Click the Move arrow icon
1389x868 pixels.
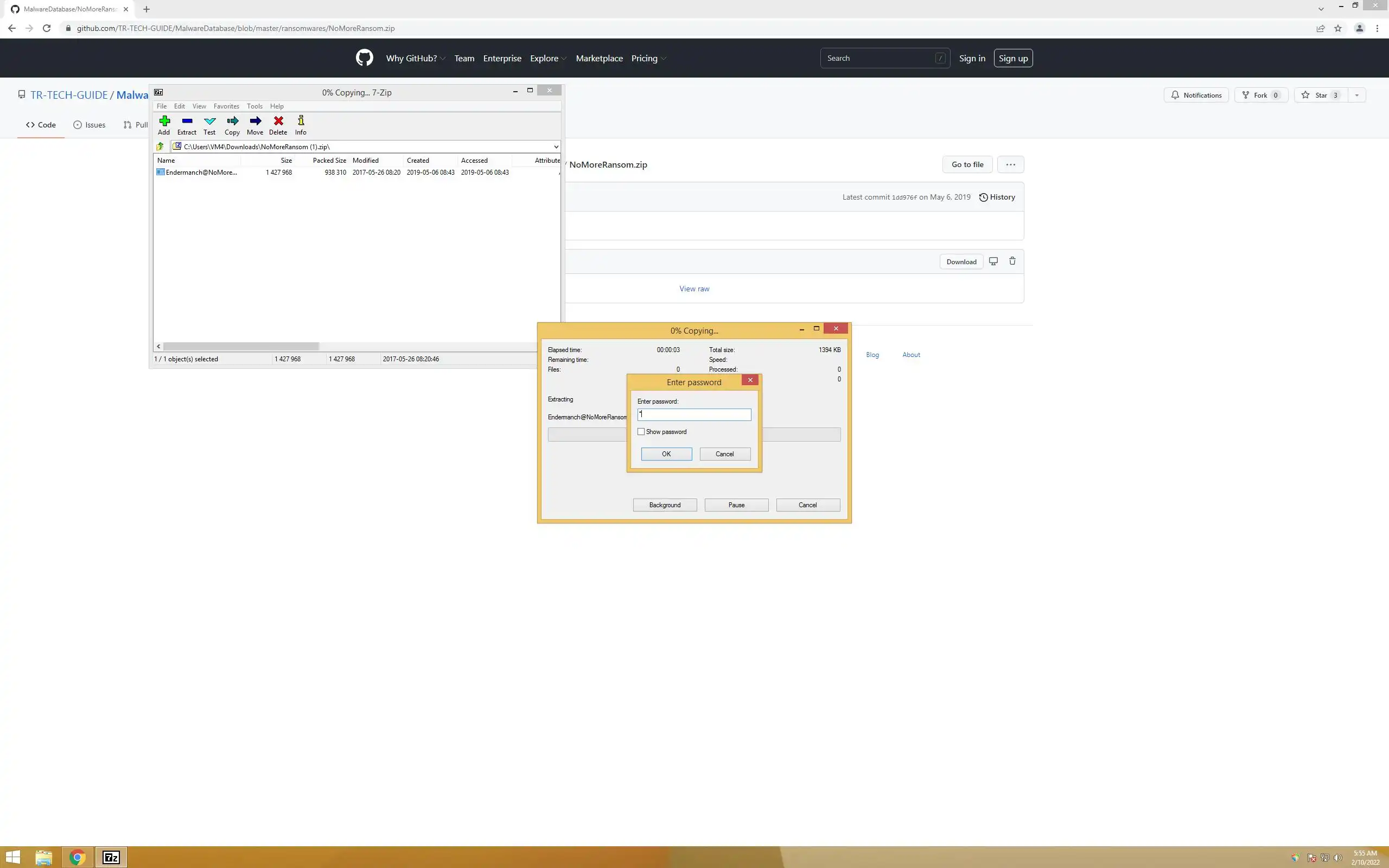point(255,121)
